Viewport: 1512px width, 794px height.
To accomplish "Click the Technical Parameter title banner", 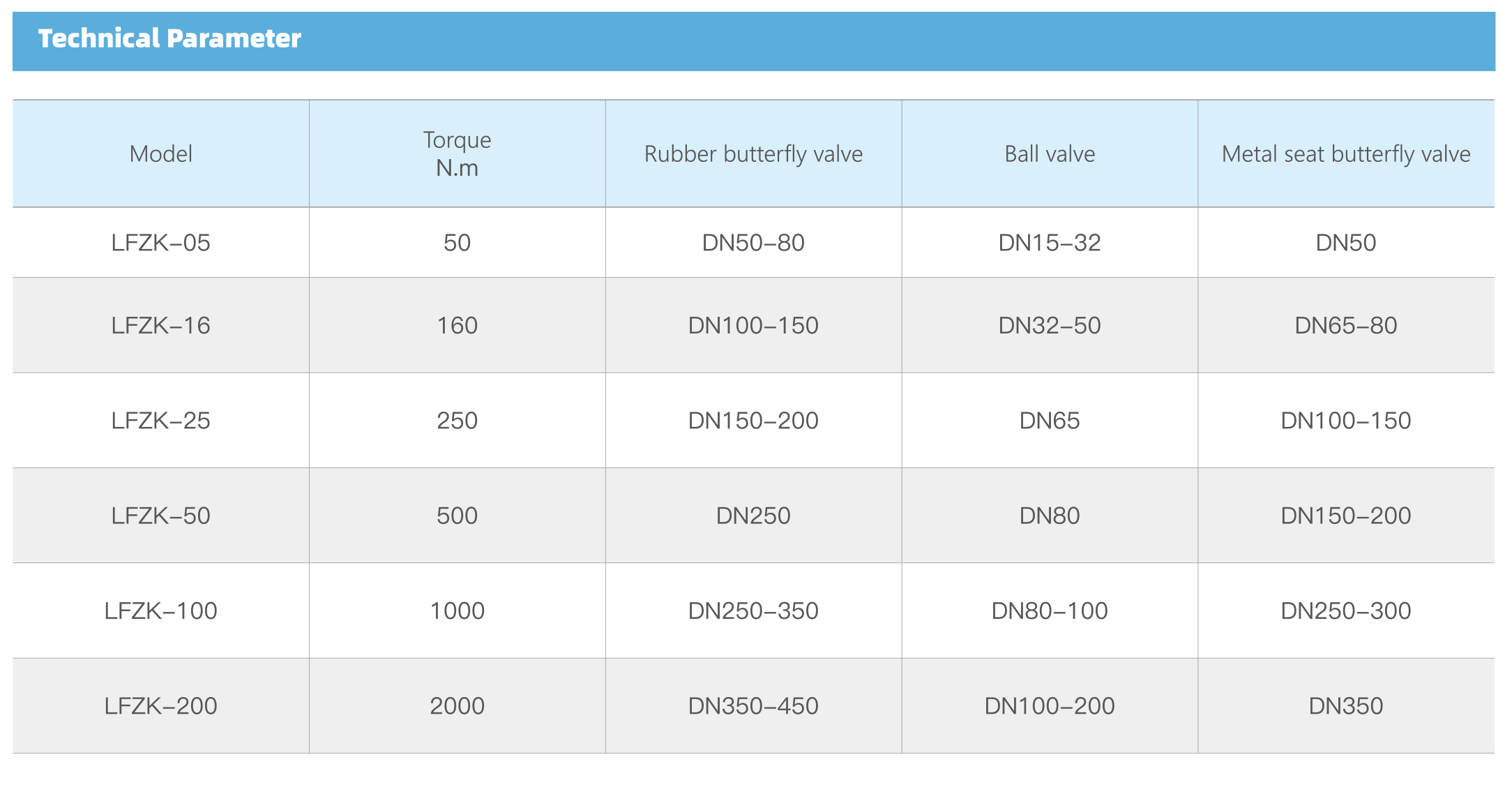I will pyautogui.click(x=169, y=39).
